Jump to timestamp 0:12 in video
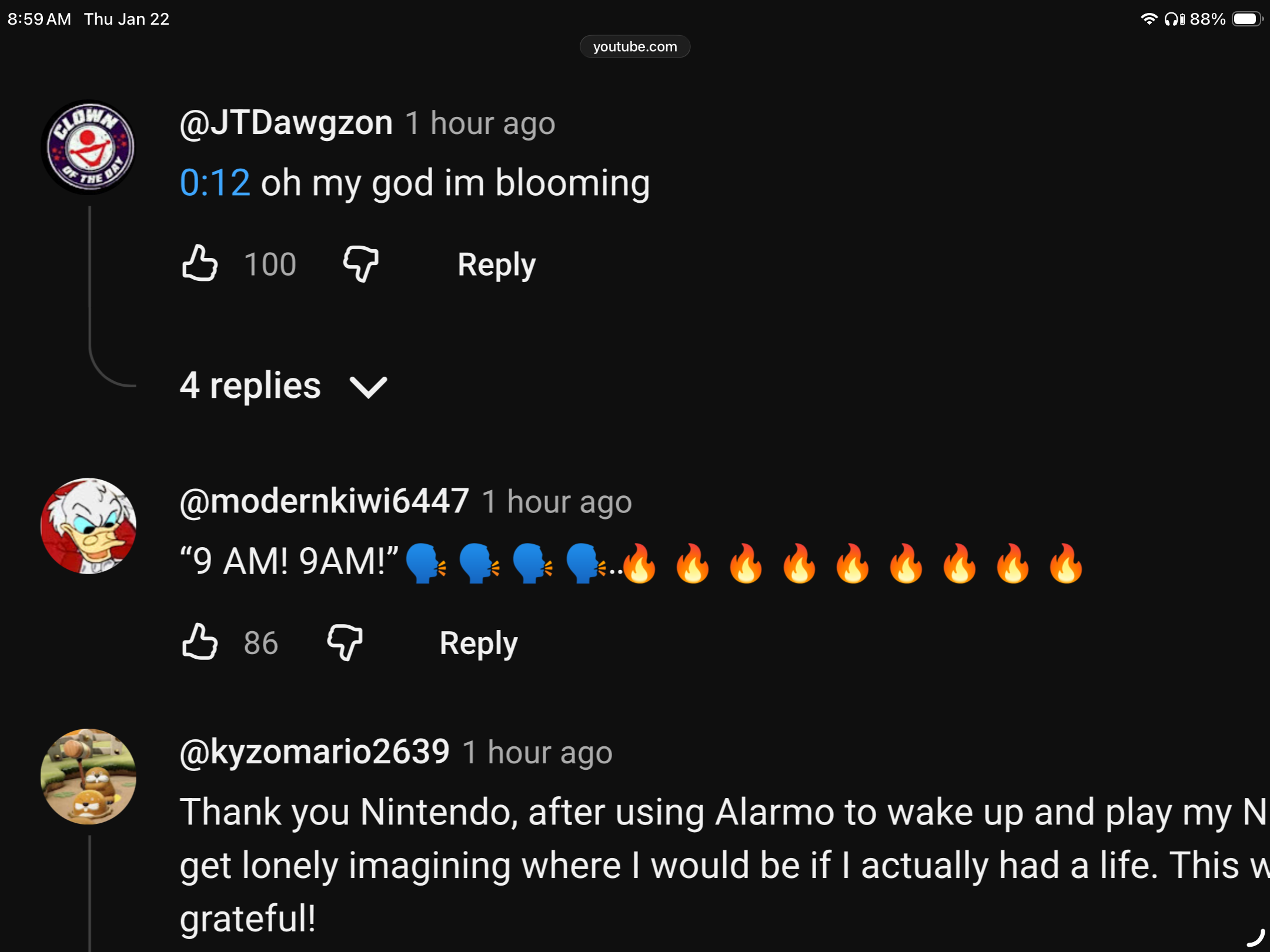1270x952 pixels. (x=215, y=183)
